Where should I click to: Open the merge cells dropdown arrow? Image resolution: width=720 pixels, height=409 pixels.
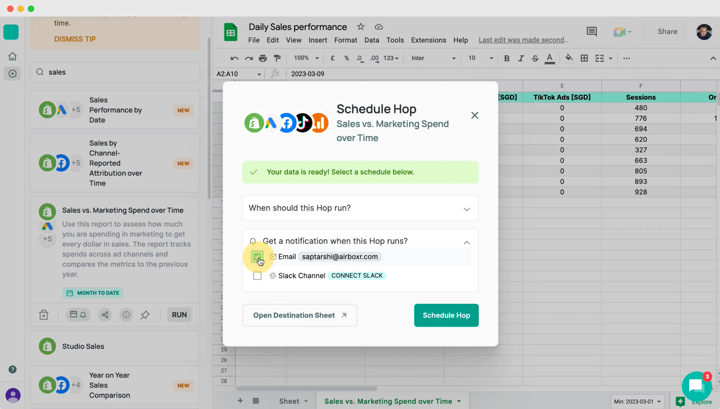(x=611, y=58)
